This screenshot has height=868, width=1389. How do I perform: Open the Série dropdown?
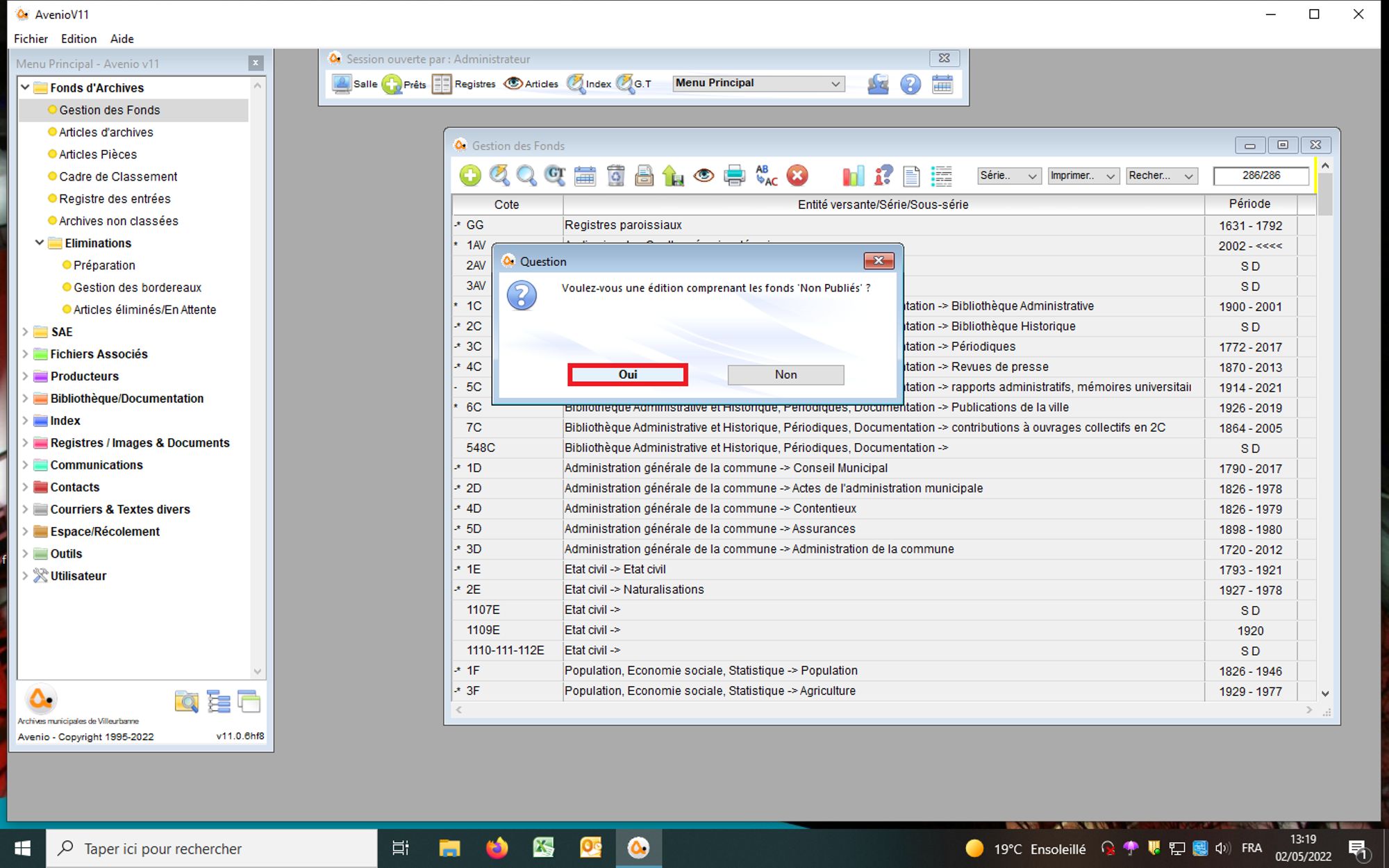pyautogui.click(x=1008, y=176)
